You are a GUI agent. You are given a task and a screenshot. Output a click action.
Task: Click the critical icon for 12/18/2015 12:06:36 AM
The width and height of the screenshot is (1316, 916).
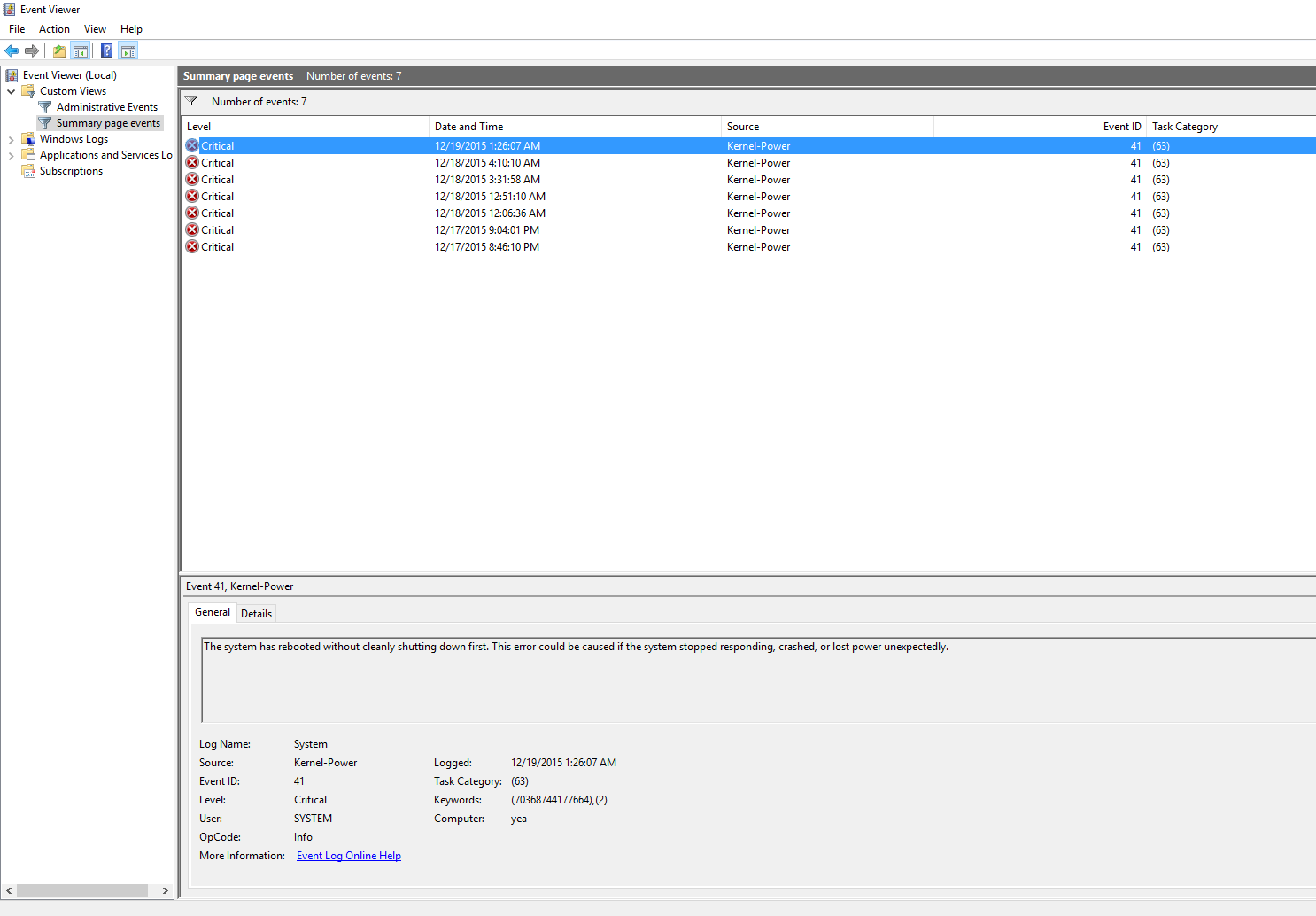(x=192, y=213)
